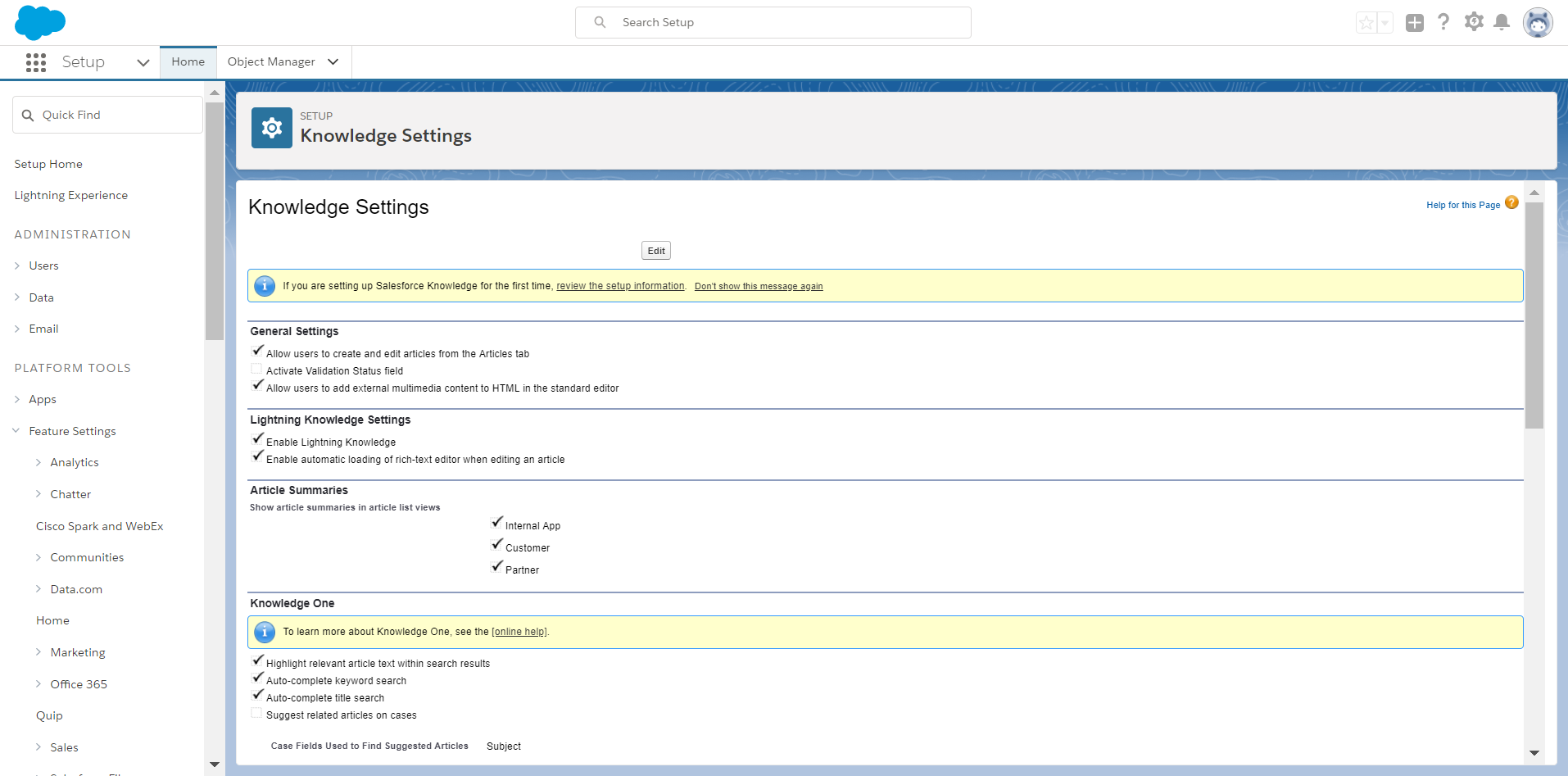
Task: Switch to the Home tab
Action: tap(188, 62)
